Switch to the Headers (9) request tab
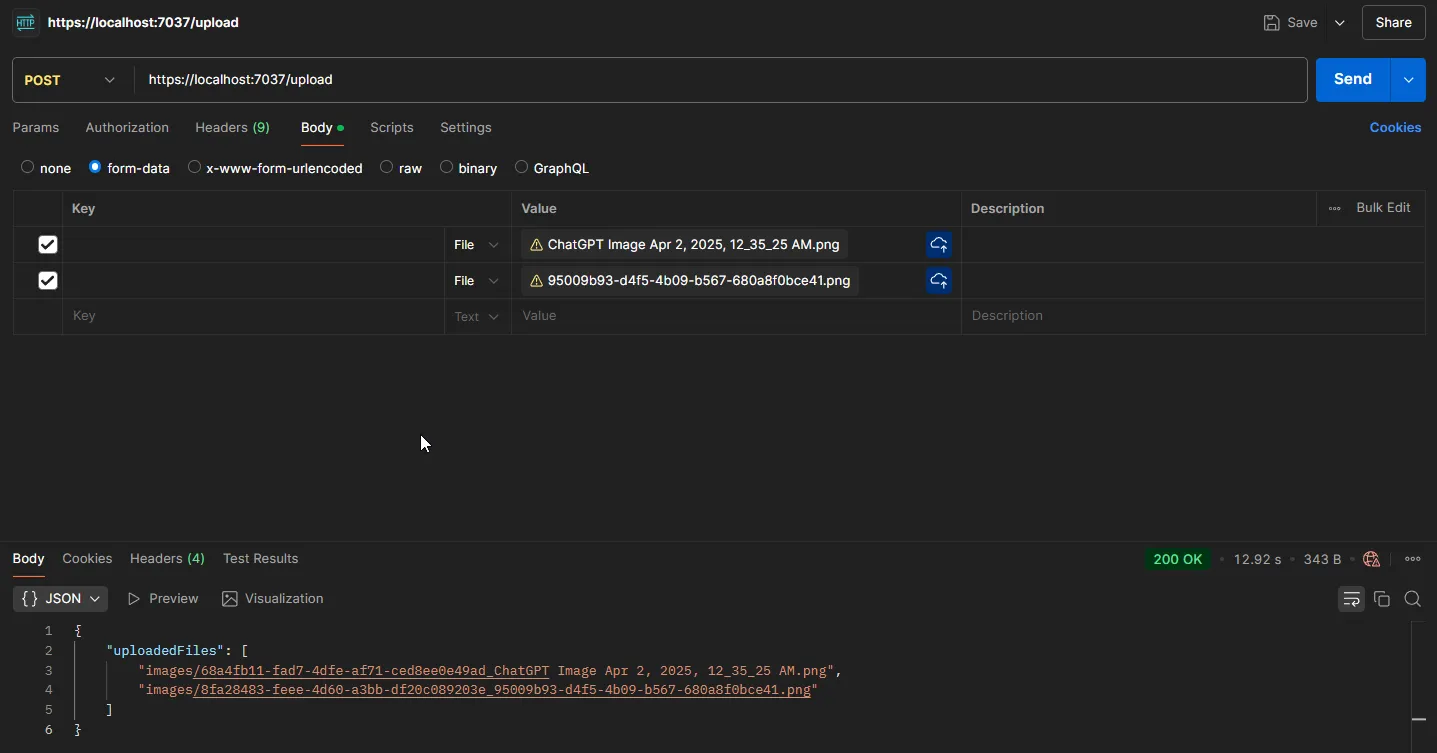Viewport: 1437px width, 753px height. click(232, 128)
